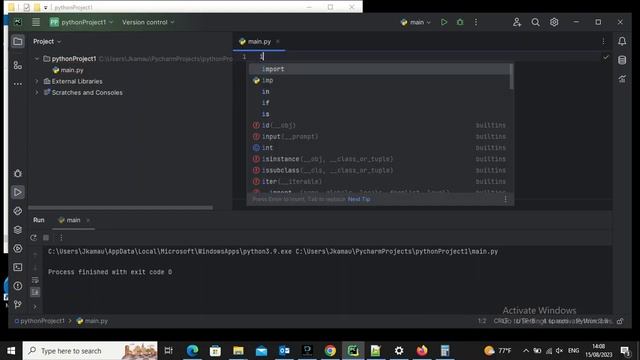Click main.py breadcrumb in status bar

coord(93,321)
